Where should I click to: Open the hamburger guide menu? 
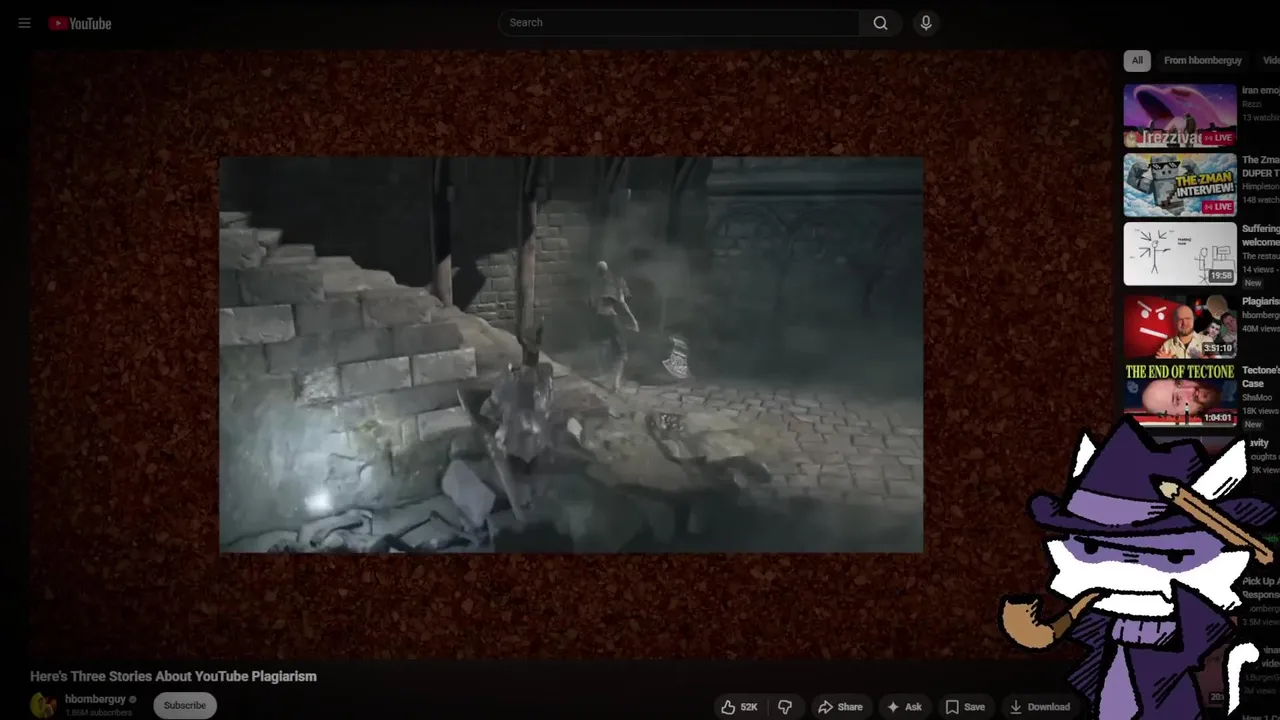point(24,23)
